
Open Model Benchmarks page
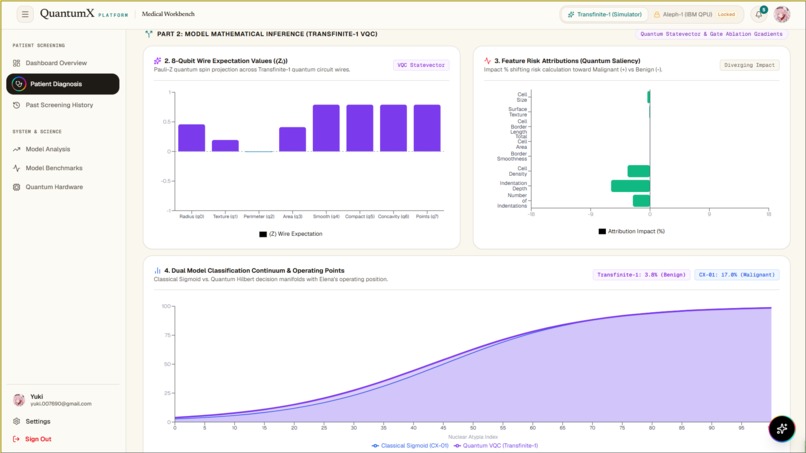(63, 168)
